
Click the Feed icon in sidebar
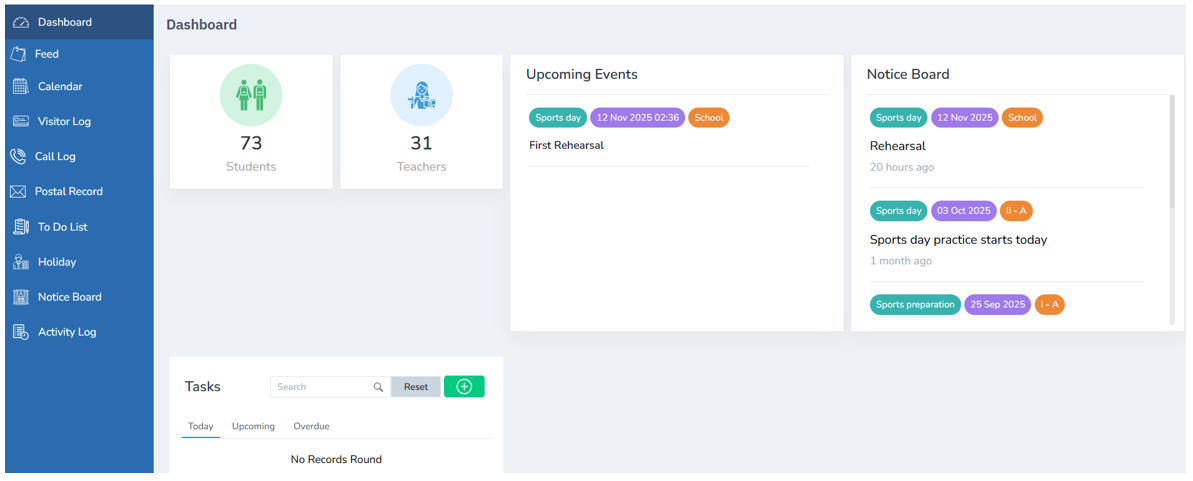coord(19,54)
